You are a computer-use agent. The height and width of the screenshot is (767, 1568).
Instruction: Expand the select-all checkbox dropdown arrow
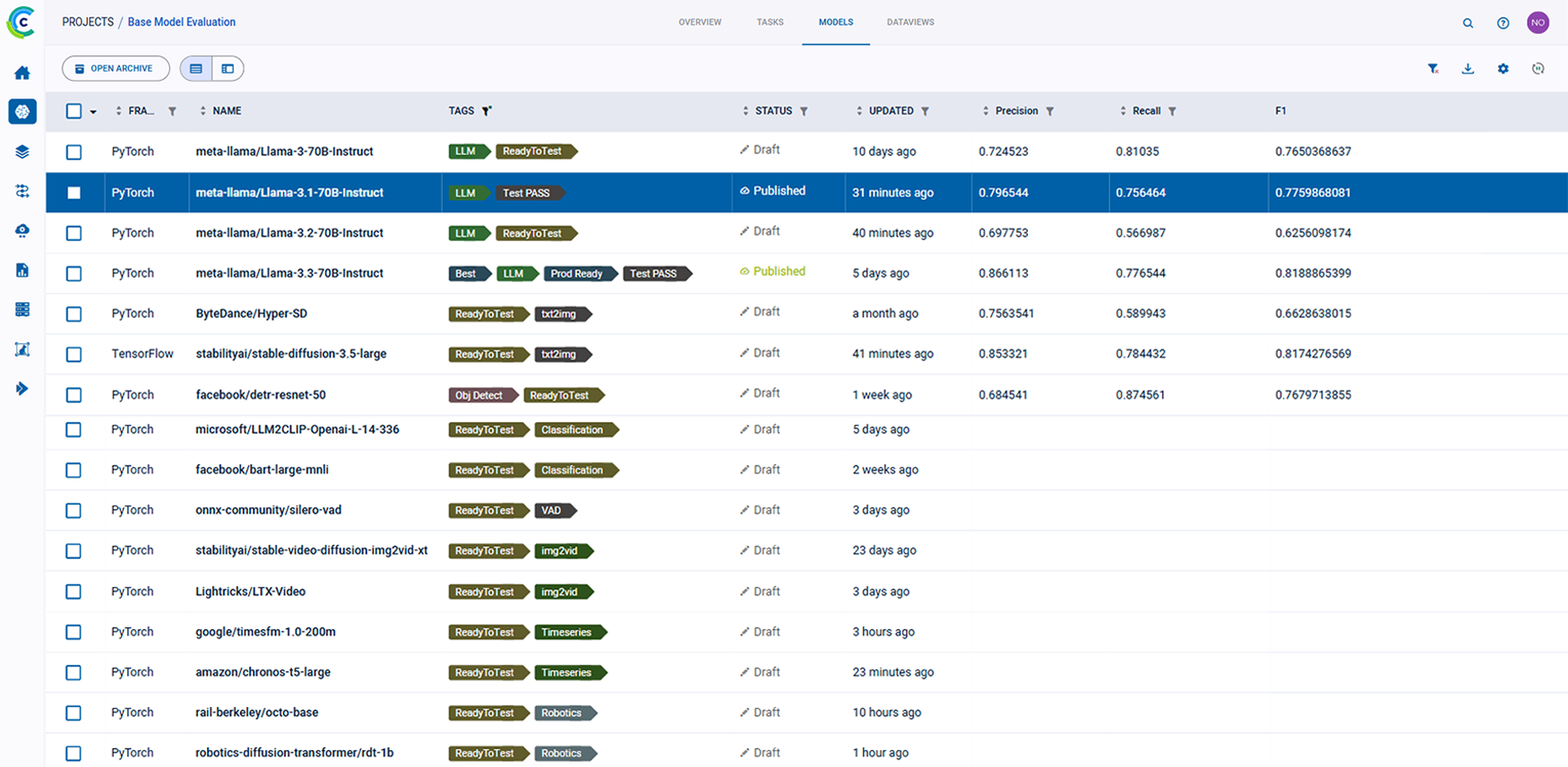coord(93,112)
